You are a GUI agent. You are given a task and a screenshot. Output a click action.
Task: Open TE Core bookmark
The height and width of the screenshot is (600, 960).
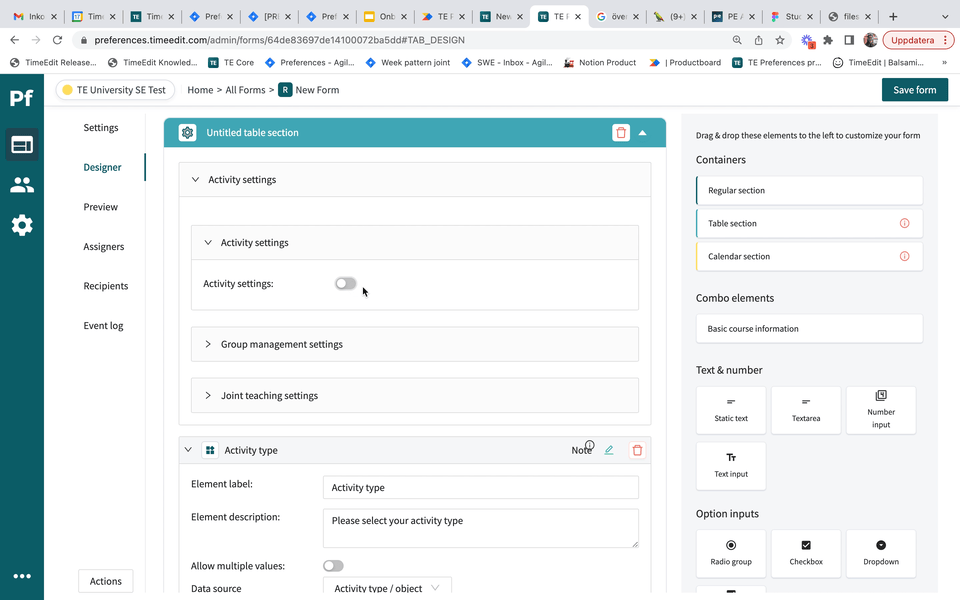click(x=231, y=62)
